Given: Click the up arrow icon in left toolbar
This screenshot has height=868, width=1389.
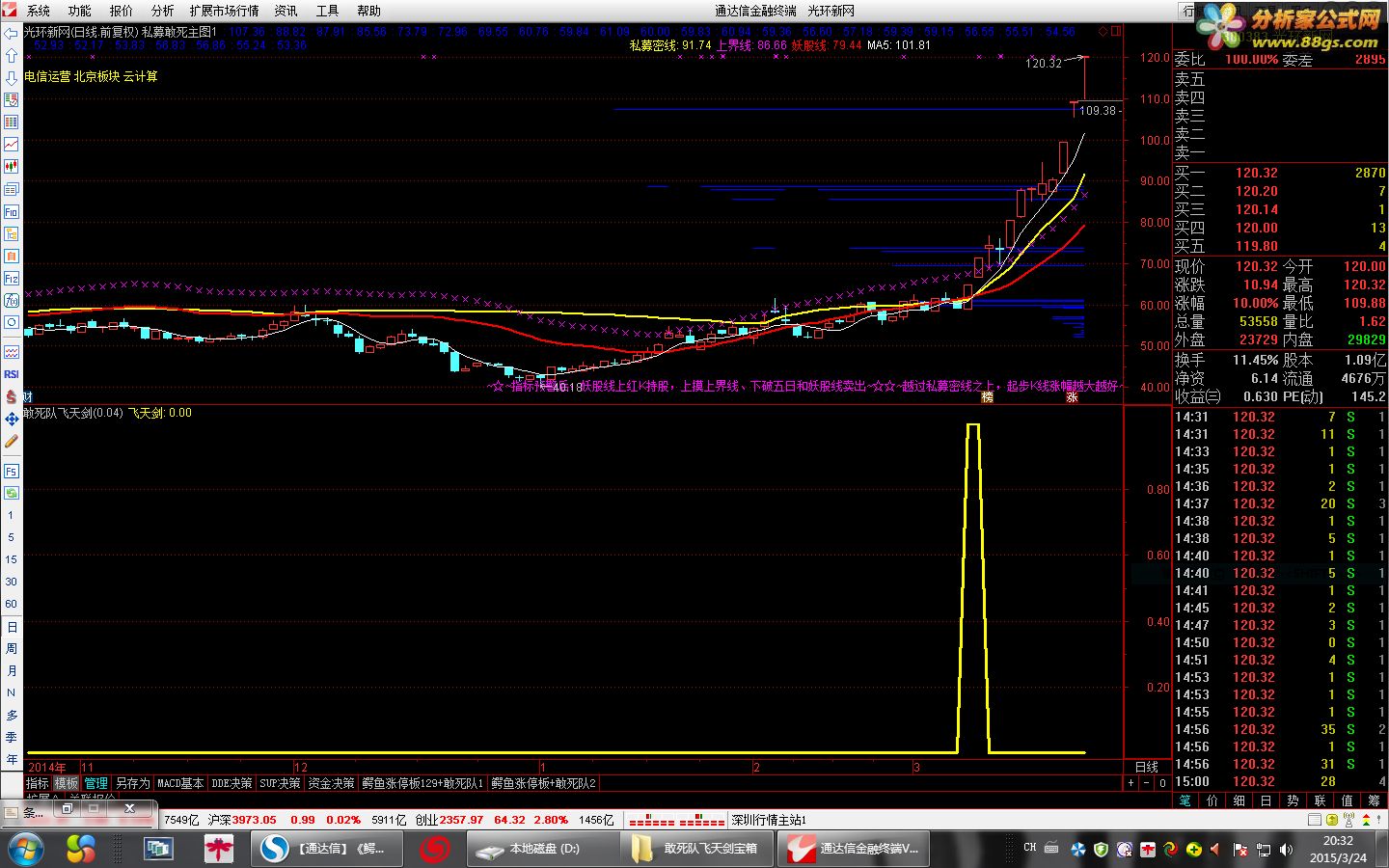Looking at the screenshot, I should point(12,56).
